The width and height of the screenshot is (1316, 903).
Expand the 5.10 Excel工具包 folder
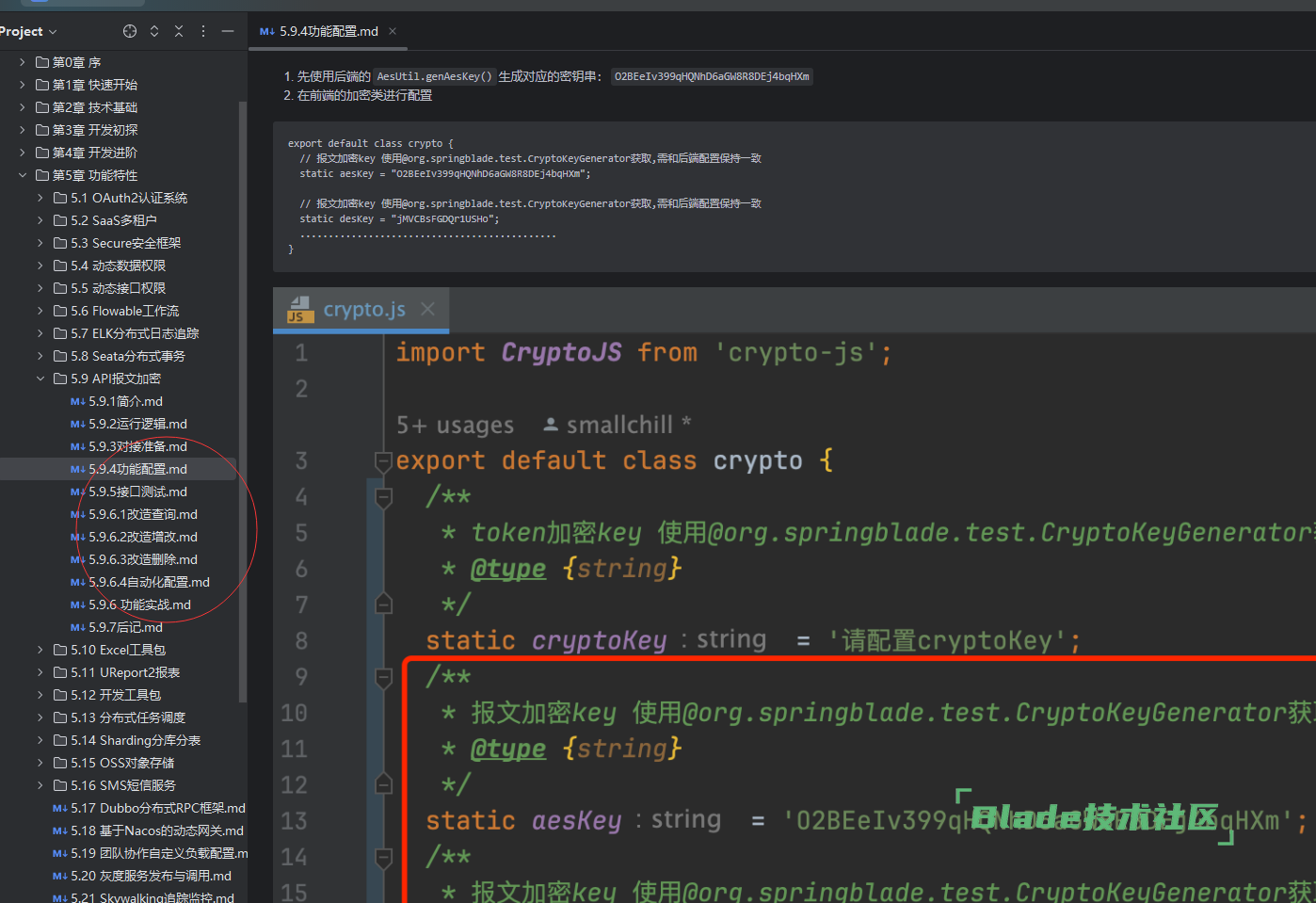pyautogui.click(x=40, y=650)
